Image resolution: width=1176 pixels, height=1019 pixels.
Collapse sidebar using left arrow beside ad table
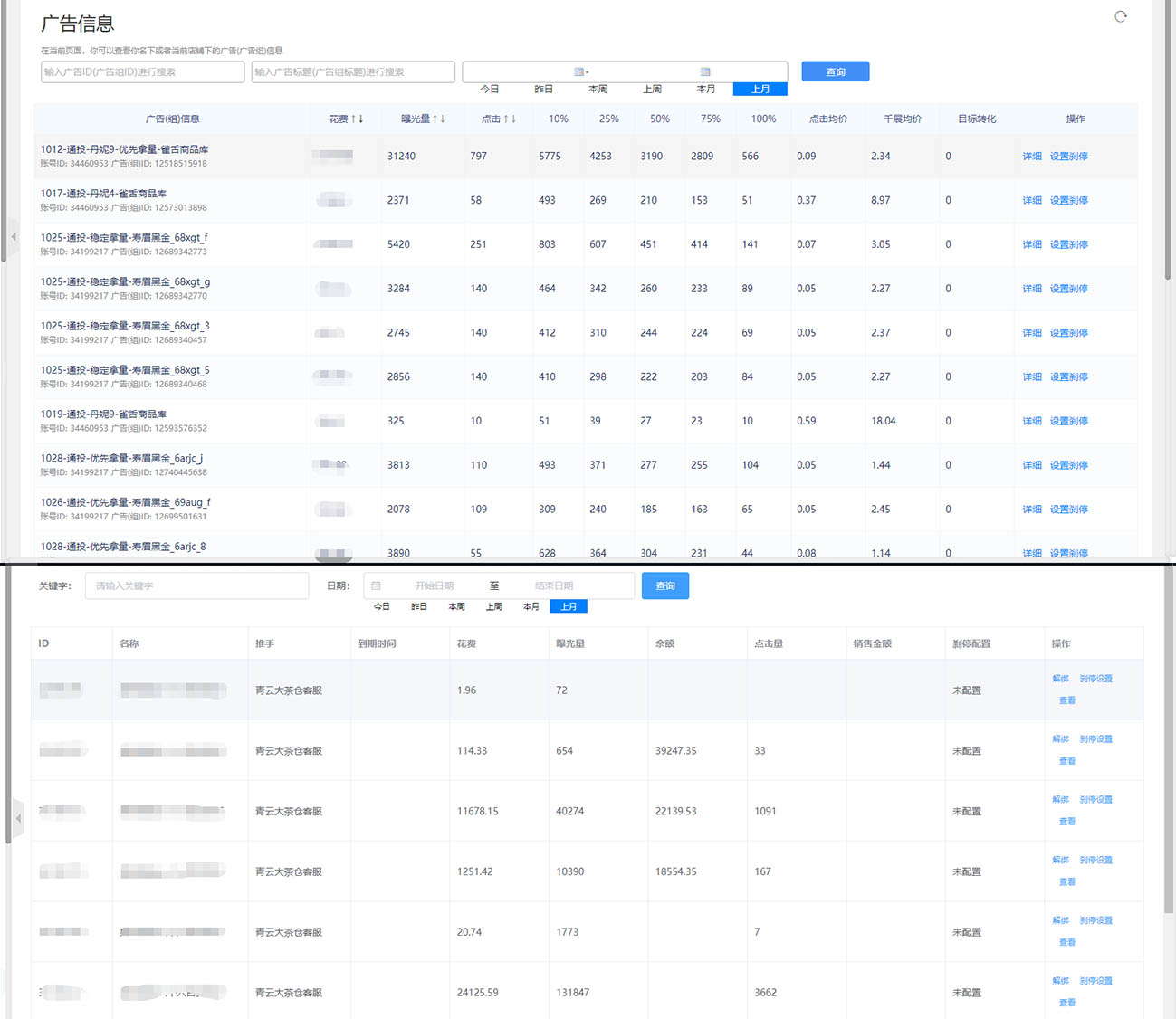point(14,237)
